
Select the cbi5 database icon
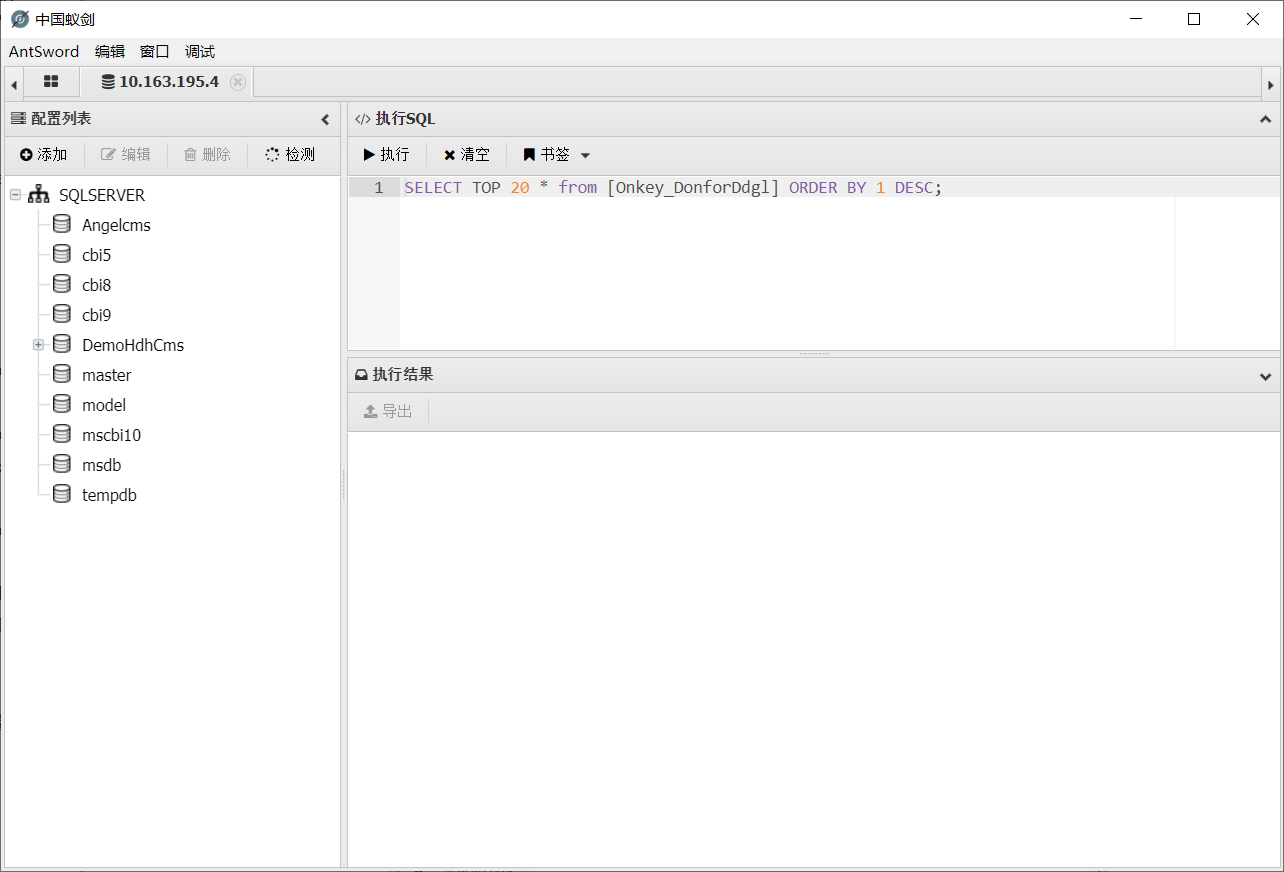pyautogui.click(x=62, y=255)
